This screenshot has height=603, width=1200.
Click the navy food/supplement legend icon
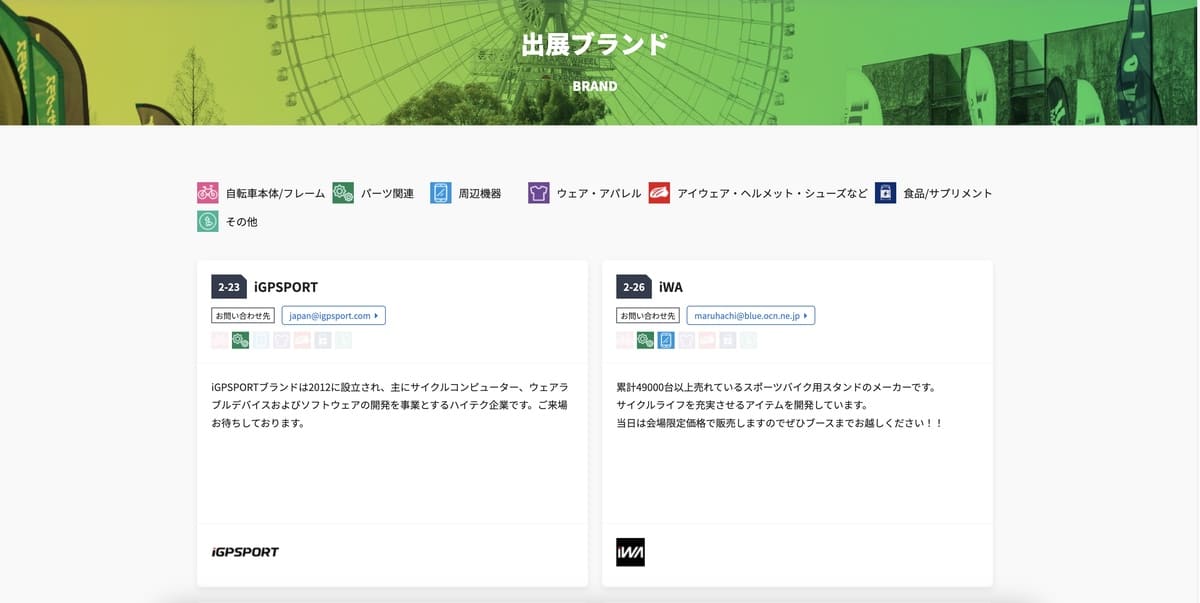pyautogui.click(x=885, y=193)
